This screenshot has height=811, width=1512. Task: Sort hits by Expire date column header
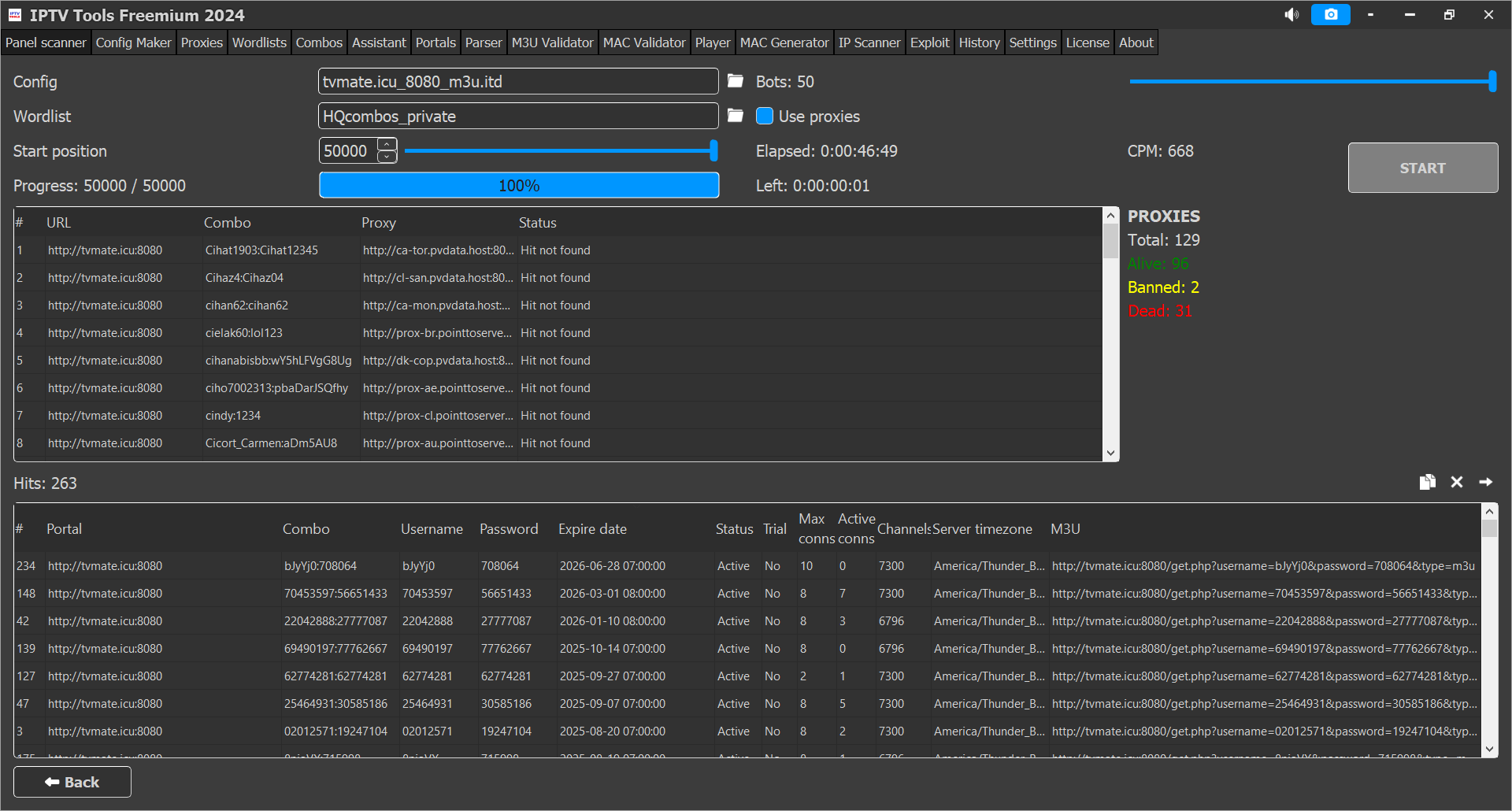(592, 529)
